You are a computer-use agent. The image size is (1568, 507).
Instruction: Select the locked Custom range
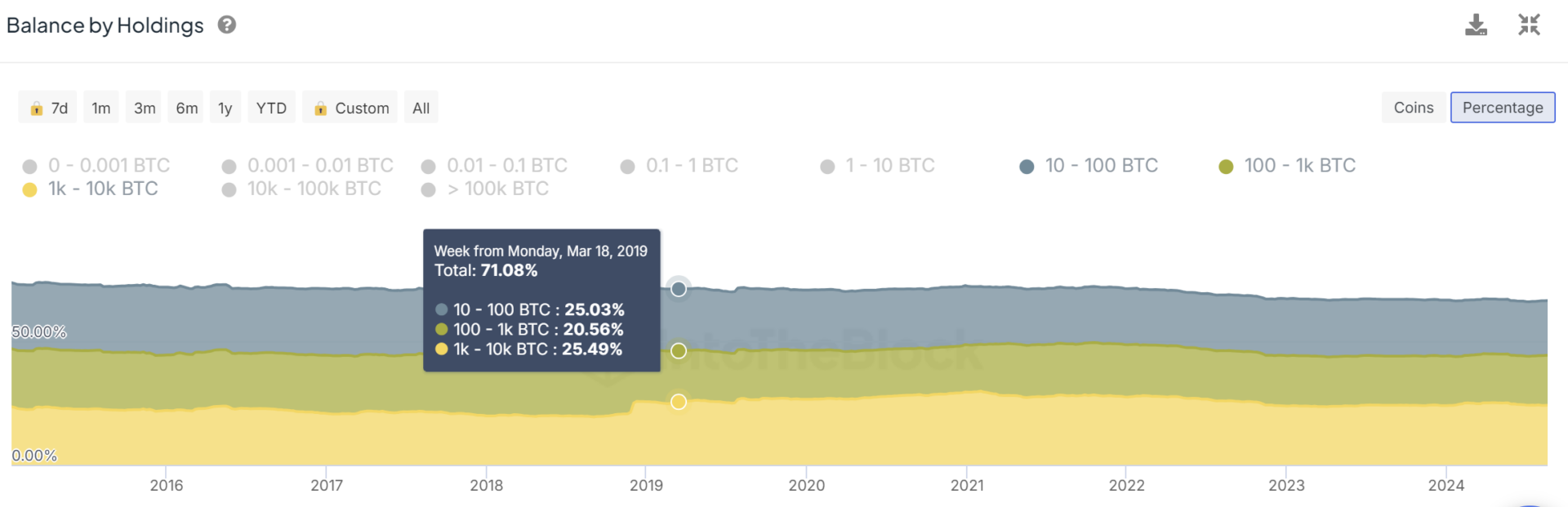pos(350,108)
